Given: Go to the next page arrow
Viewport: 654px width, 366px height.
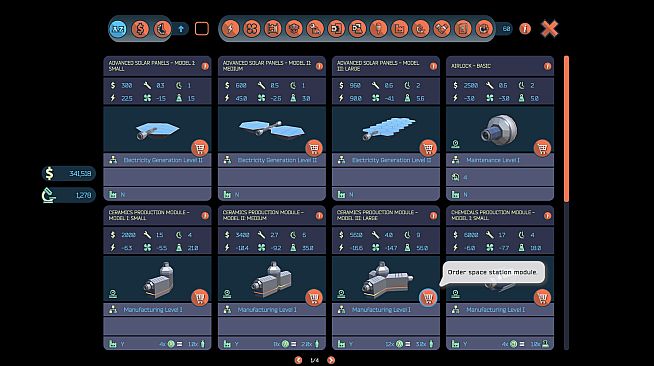Looking at the screenshot, I should [331, 360].
